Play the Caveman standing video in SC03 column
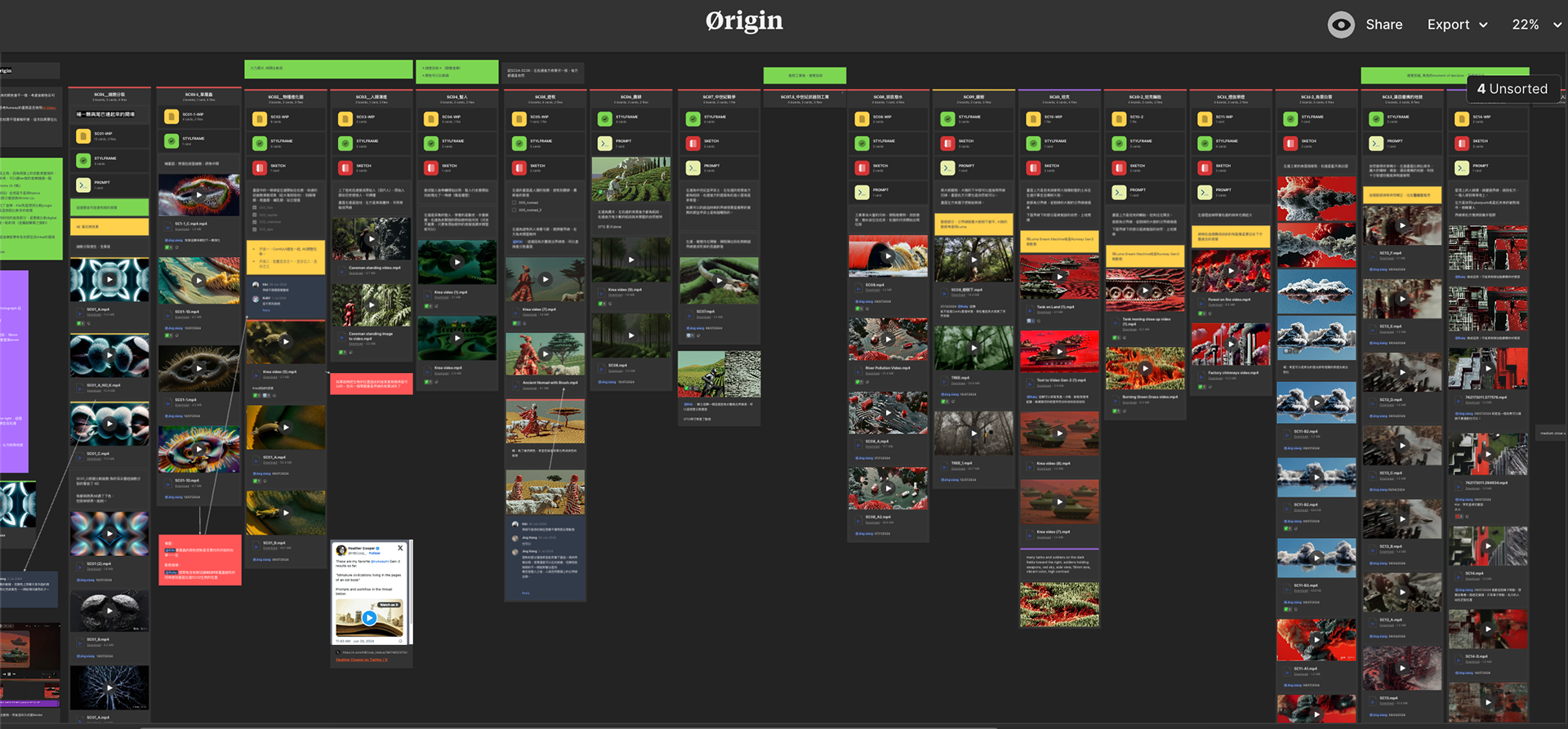 pyautogui.click(x=372, y=239)
